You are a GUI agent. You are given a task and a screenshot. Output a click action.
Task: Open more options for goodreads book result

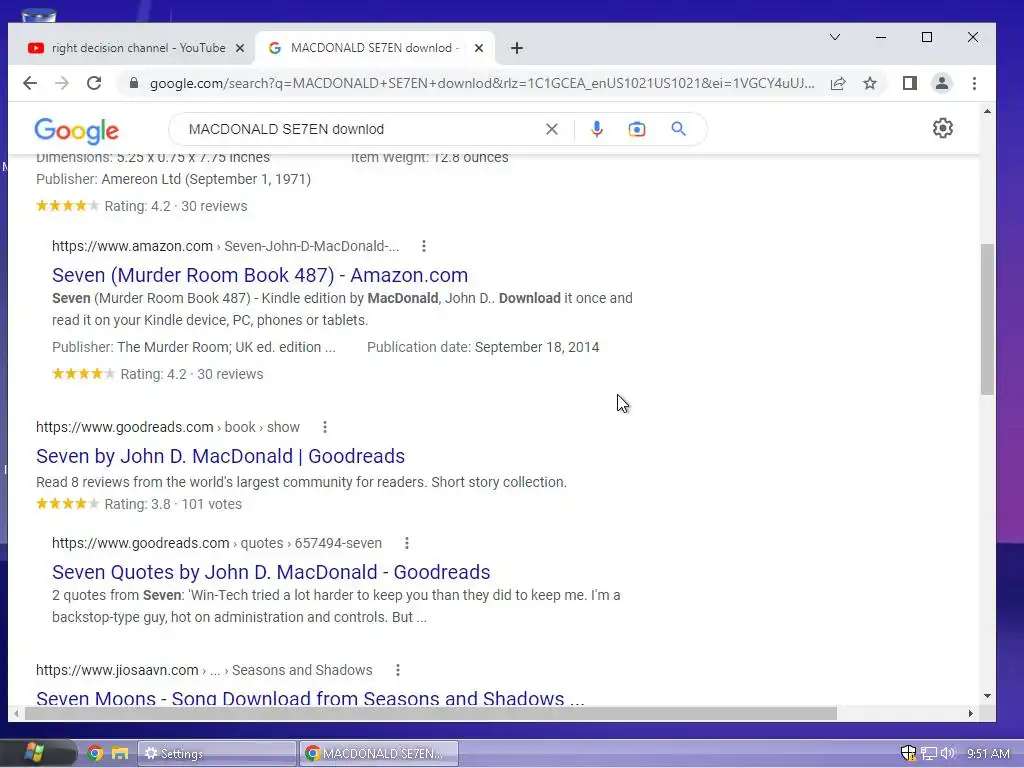(325, 427)
